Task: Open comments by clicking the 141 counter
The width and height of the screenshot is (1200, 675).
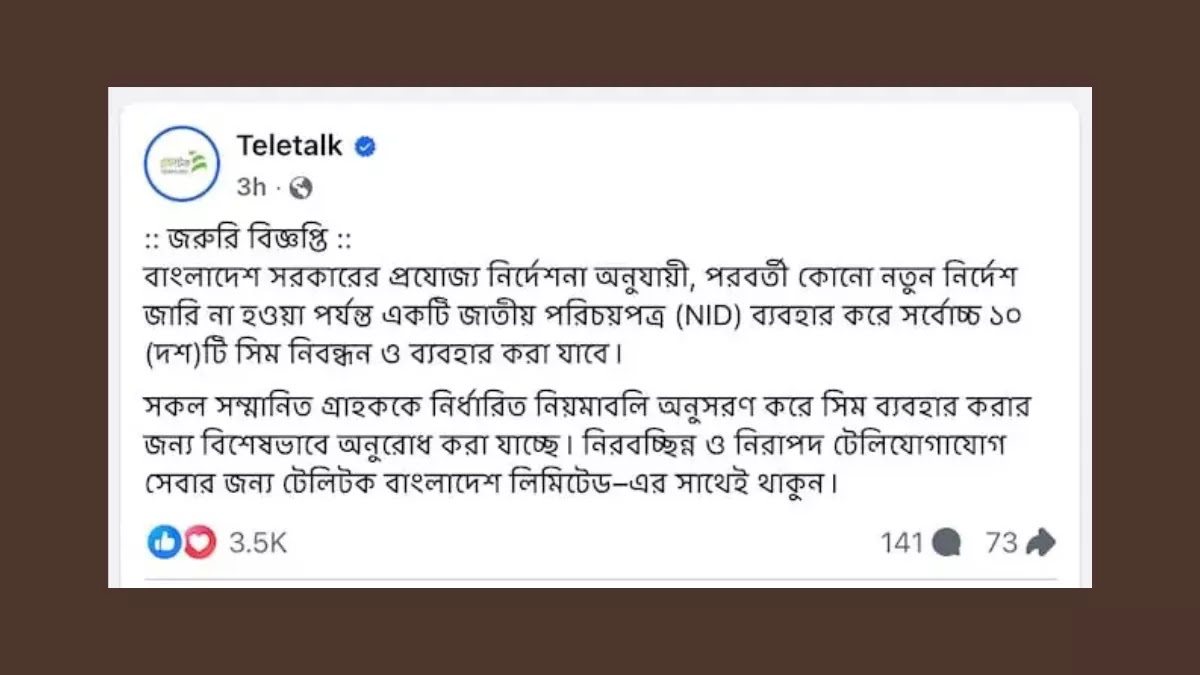Action: coord(903,543)
